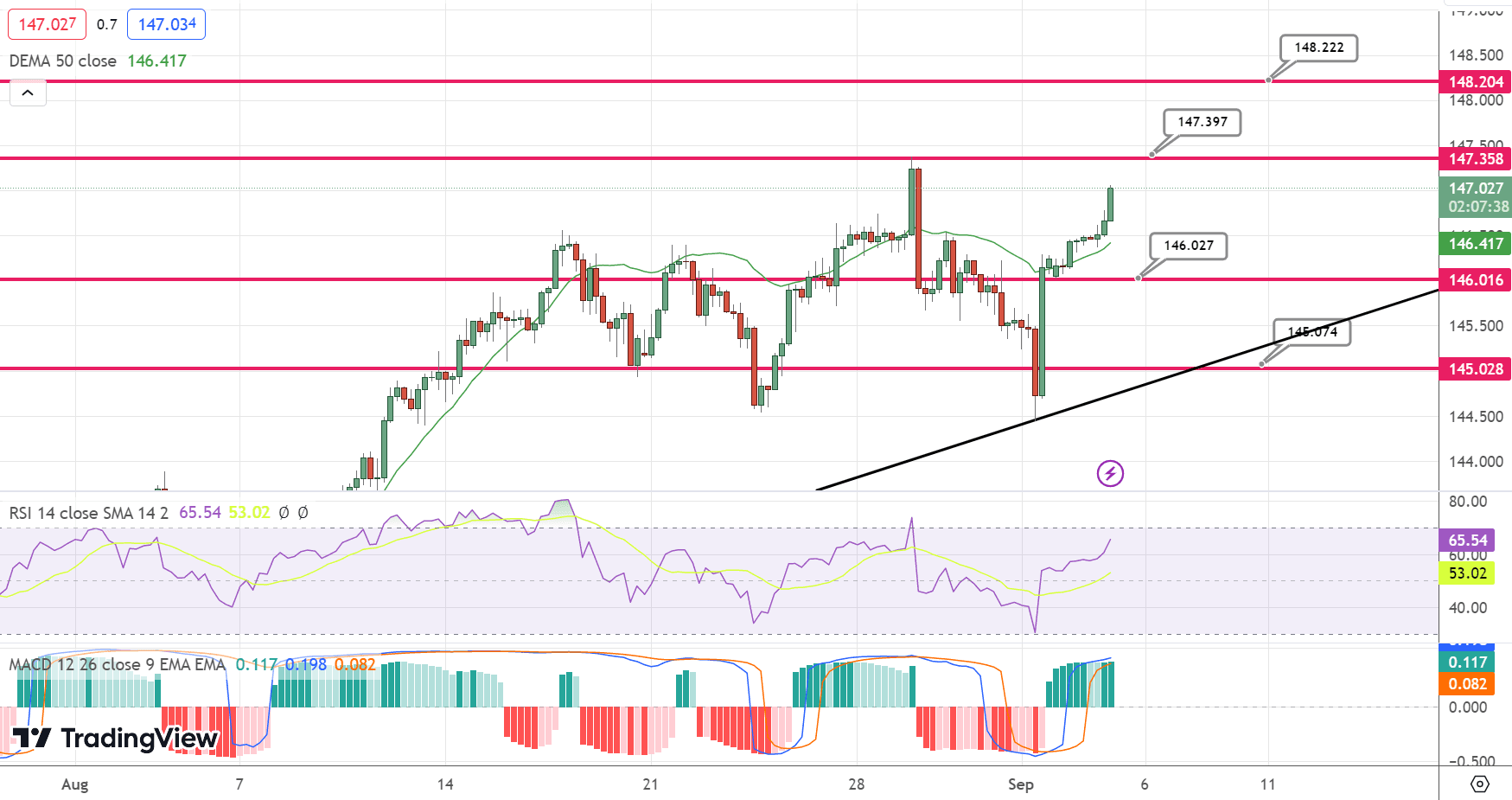Viewport: 1512px width, 800px height.
Task: Click the red sell price 147.027 button
Action: pyautogui.click(x=48, y=24)
